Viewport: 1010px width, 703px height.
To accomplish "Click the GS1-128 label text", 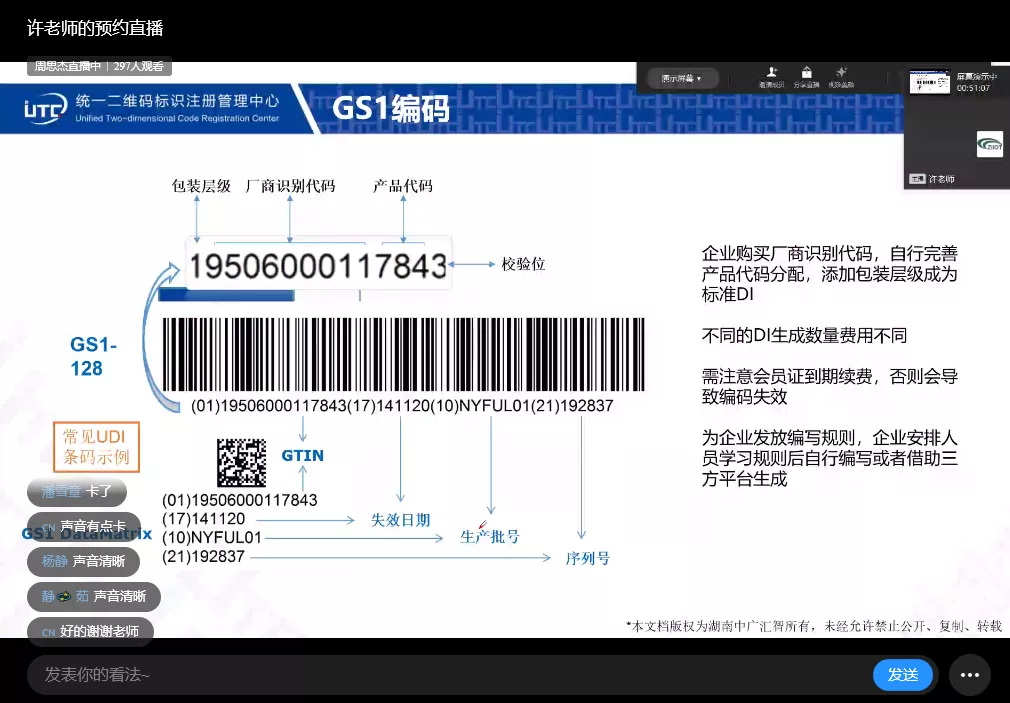I will click(93, 356).
